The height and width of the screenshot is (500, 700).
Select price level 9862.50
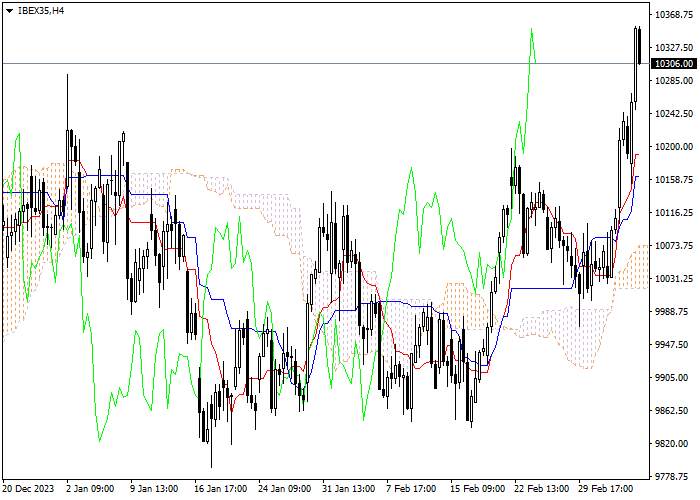[x=672, y=410]
